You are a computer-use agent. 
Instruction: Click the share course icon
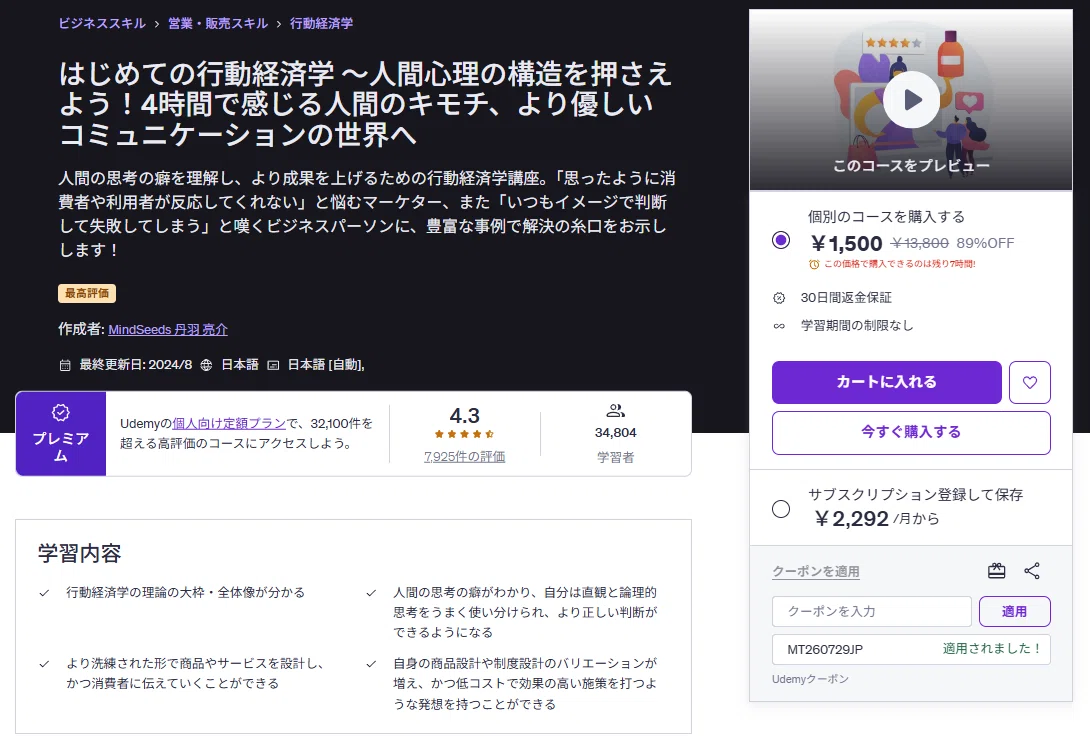coord(1032,571)
